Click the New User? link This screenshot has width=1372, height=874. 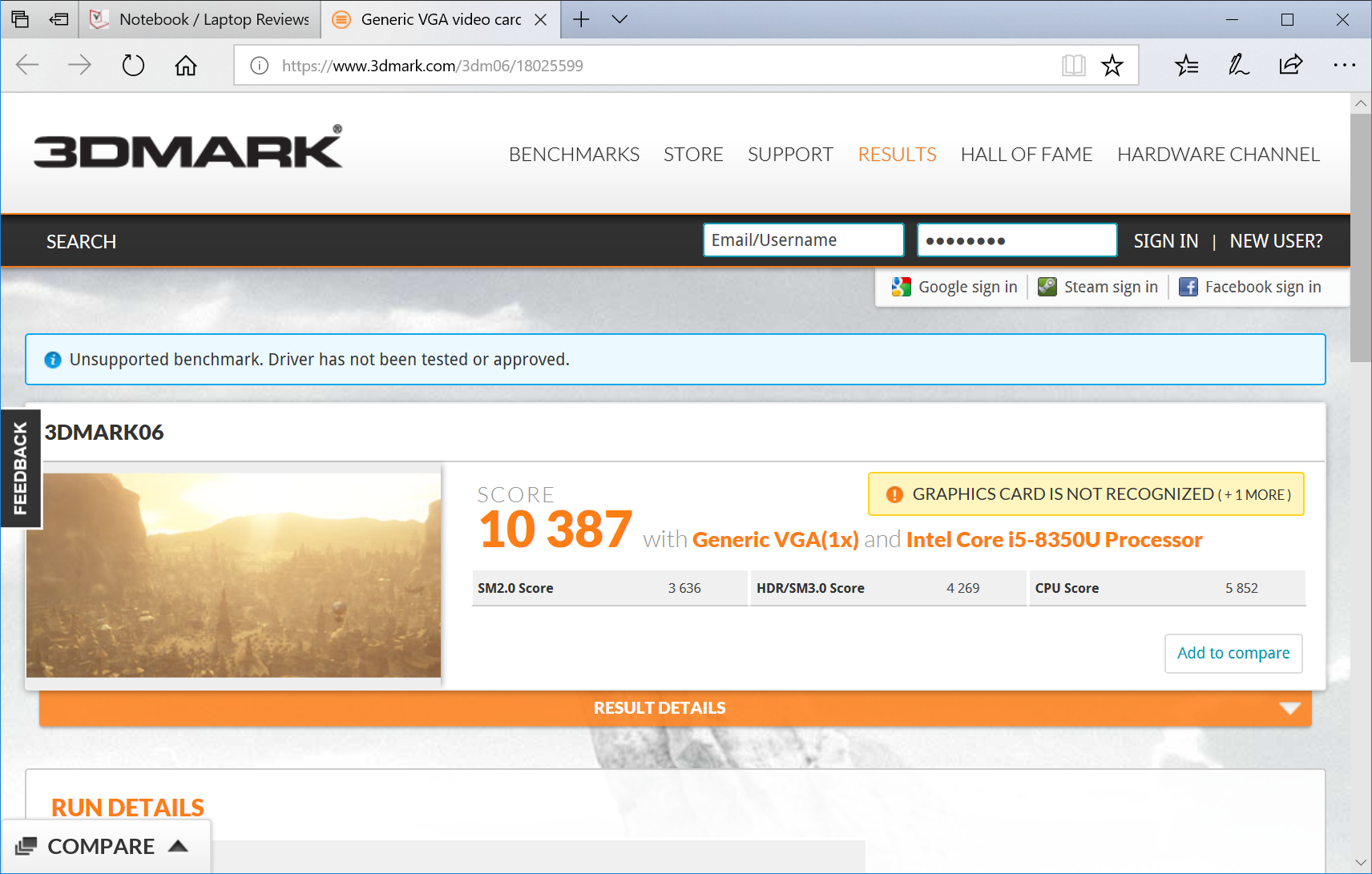(x=1276, y=241)
